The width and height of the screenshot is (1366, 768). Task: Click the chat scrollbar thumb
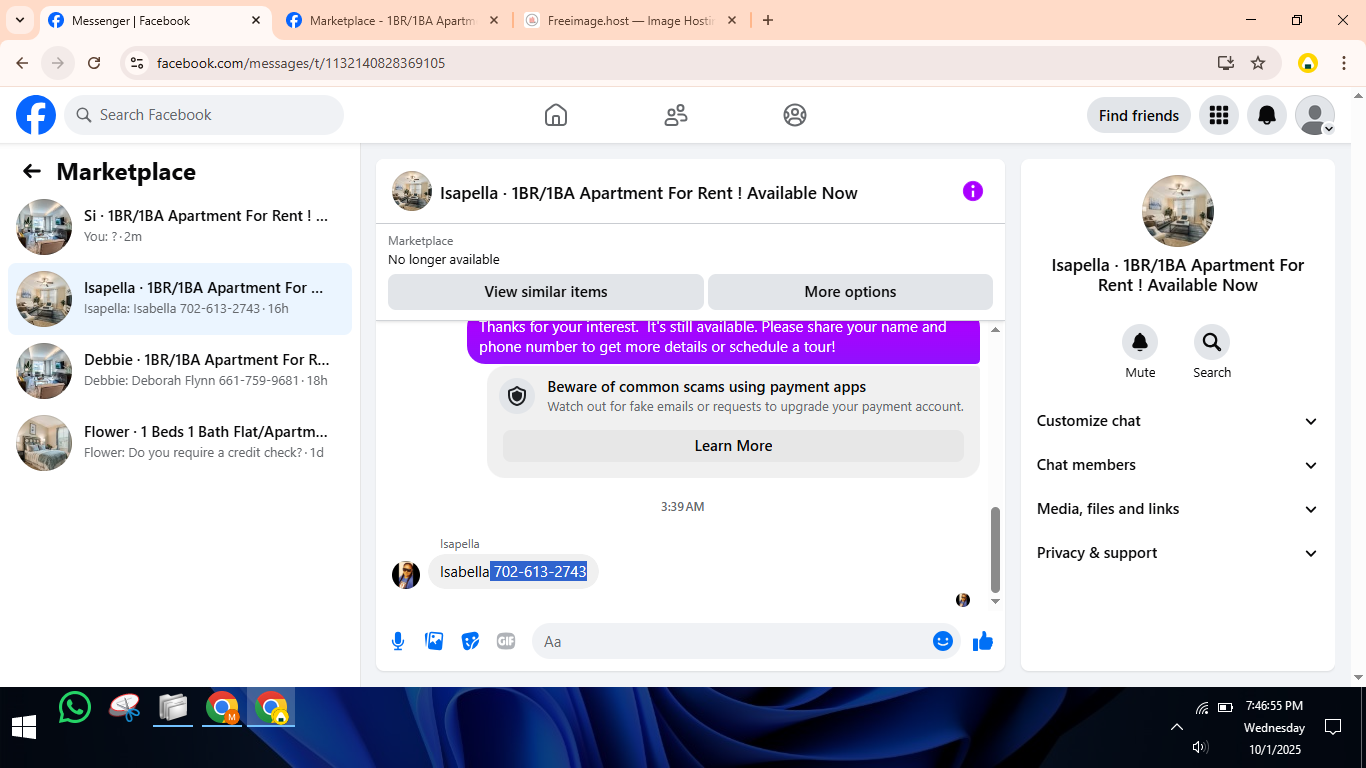pyautogui.click(x=994, y=549)
